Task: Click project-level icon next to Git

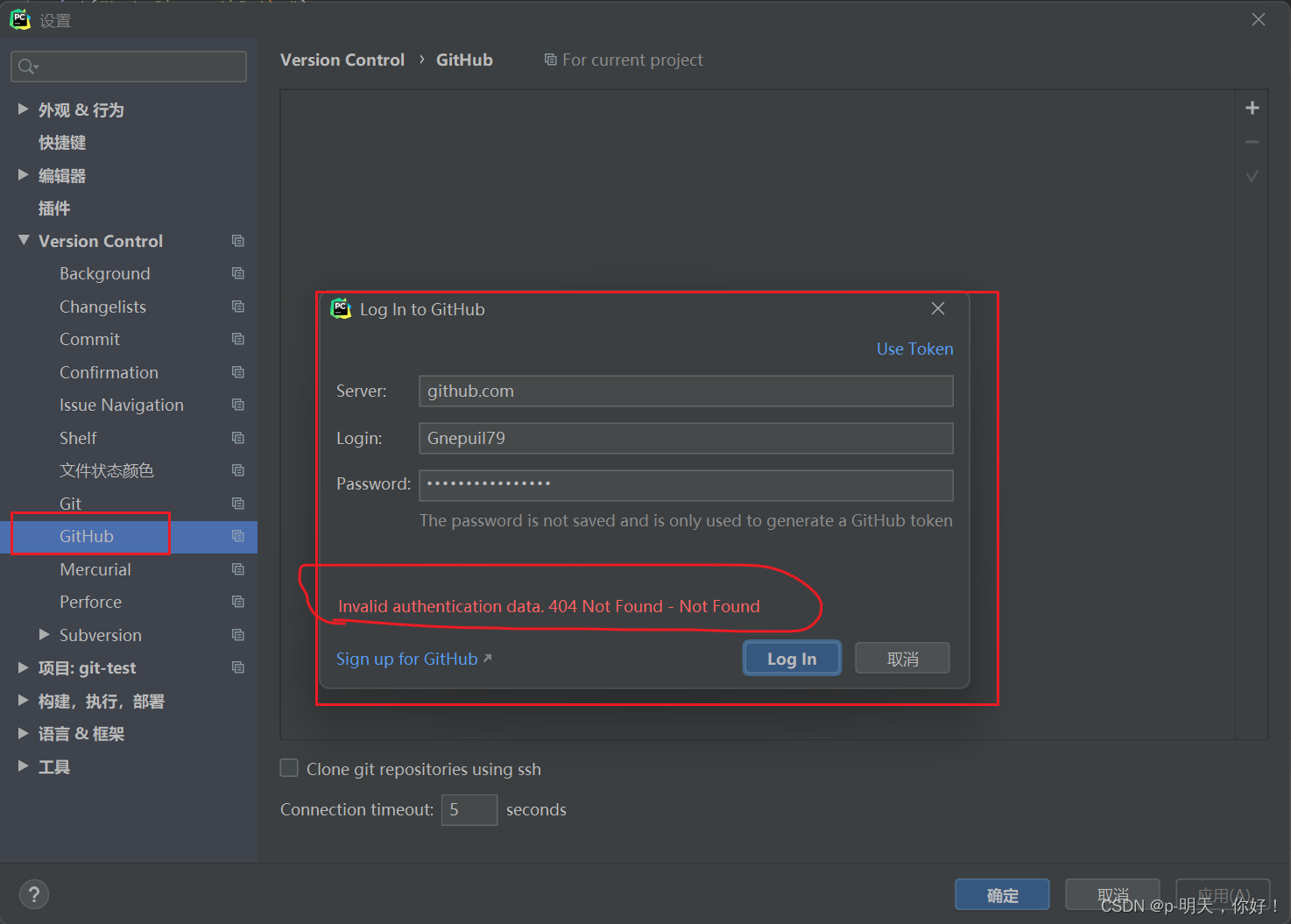Action: click(x=237, y=504)
